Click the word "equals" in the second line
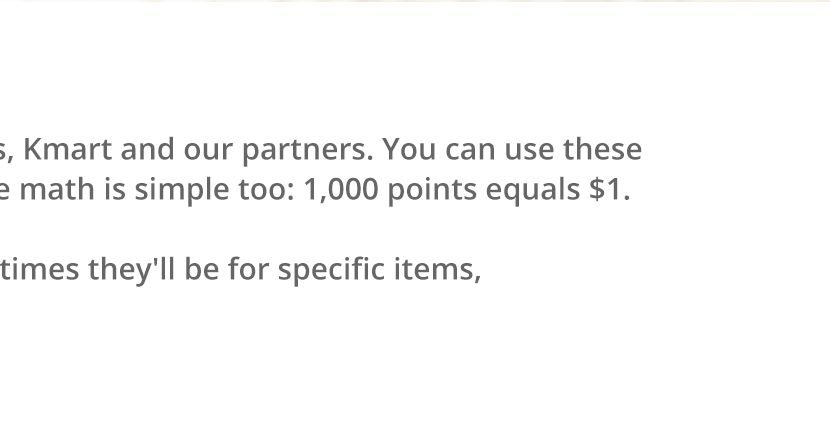 coord(534,190)
